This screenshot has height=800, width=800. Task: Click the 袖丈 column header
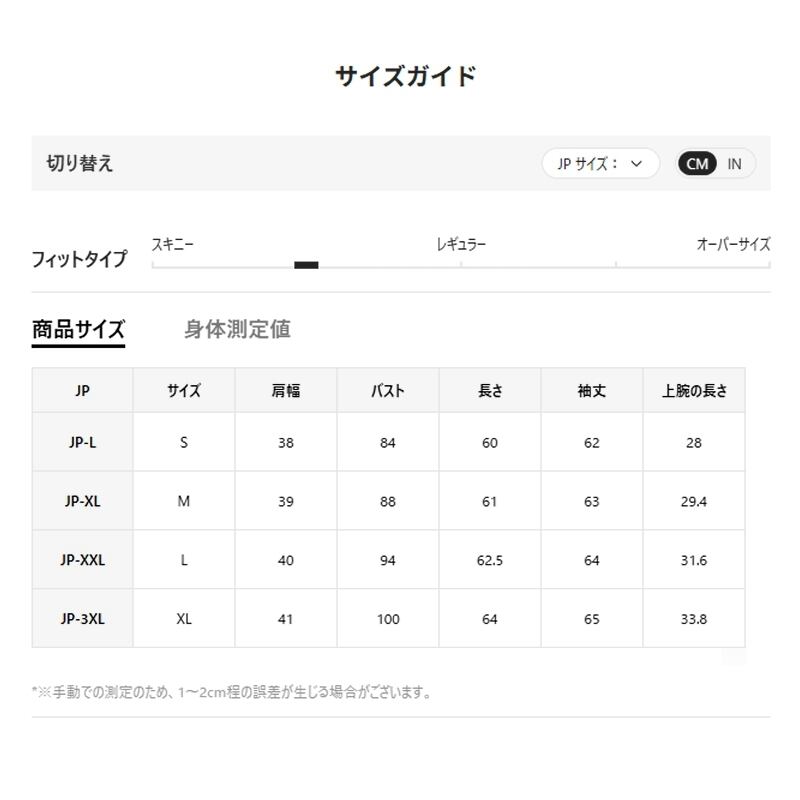tap(592, 390)
